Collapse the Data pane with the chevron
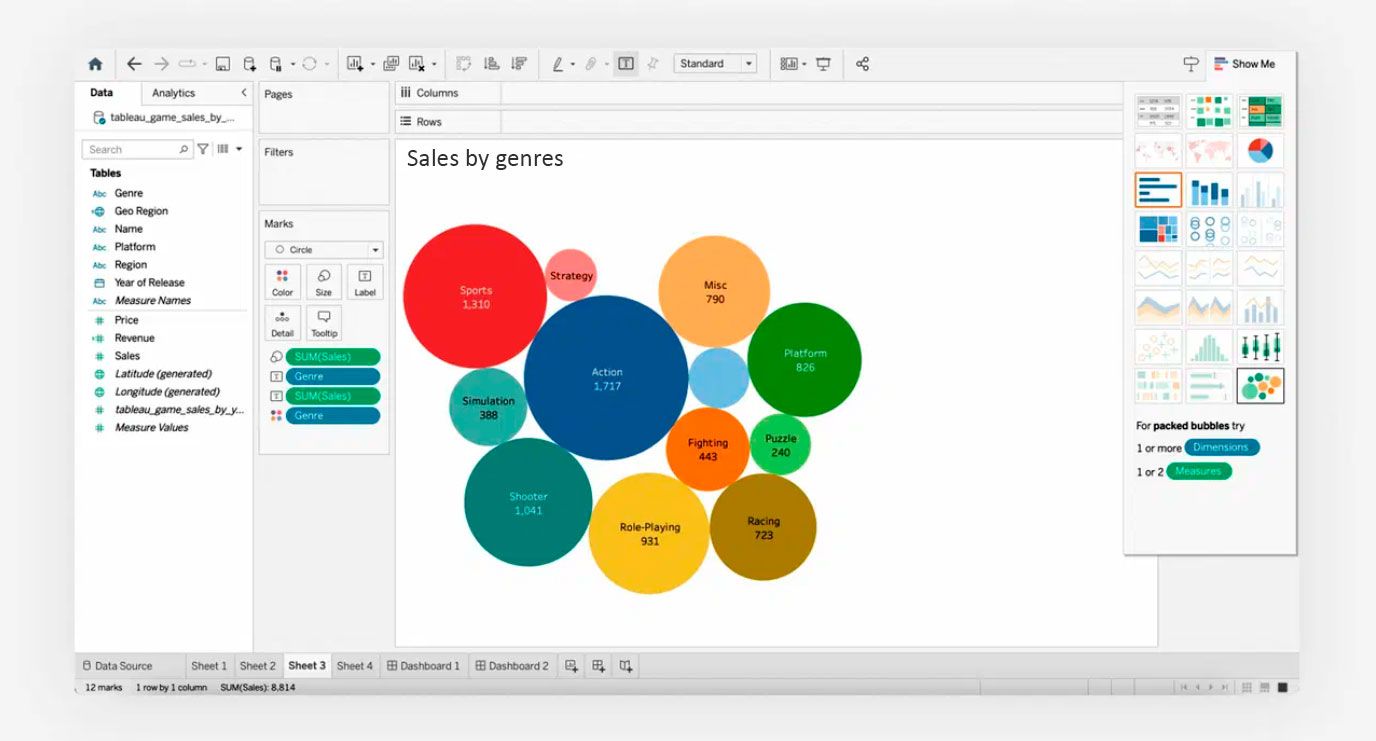The height and width of the screenshot is (741, 1376). tap(244, 93)
